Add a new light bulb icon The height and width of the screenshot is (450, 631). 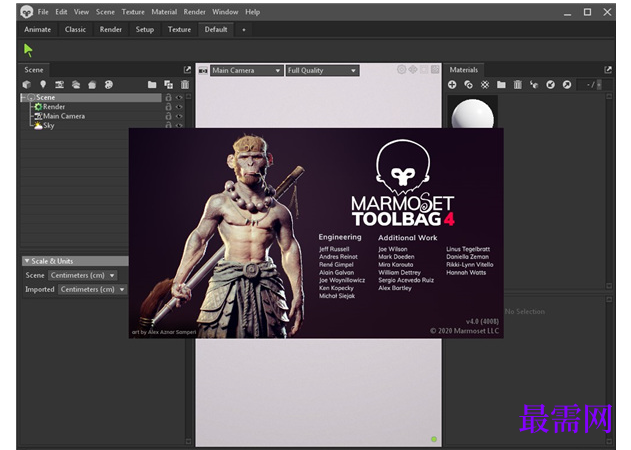pos(43,85)
